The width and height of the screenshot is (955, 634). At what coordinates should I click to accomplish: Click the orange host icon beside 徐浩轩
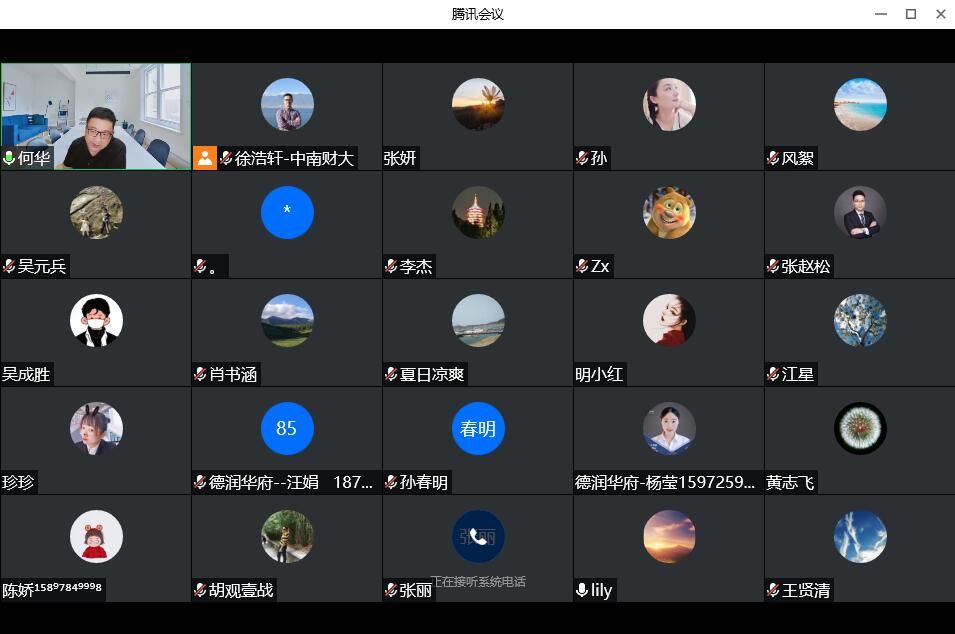(x=205, y=158)
